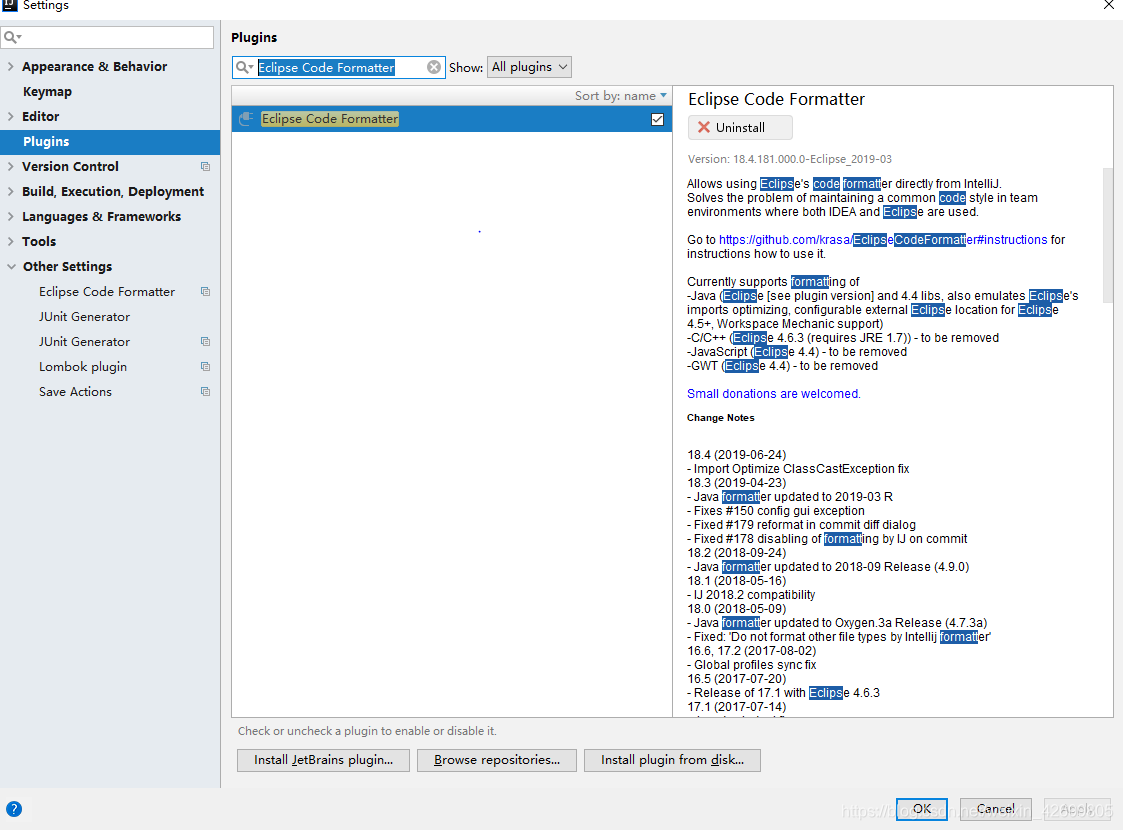Image resolution: width=1123 pixels, height=830 pixels.
Task: Open settings search magnifier options
Action: click(12, 37)
